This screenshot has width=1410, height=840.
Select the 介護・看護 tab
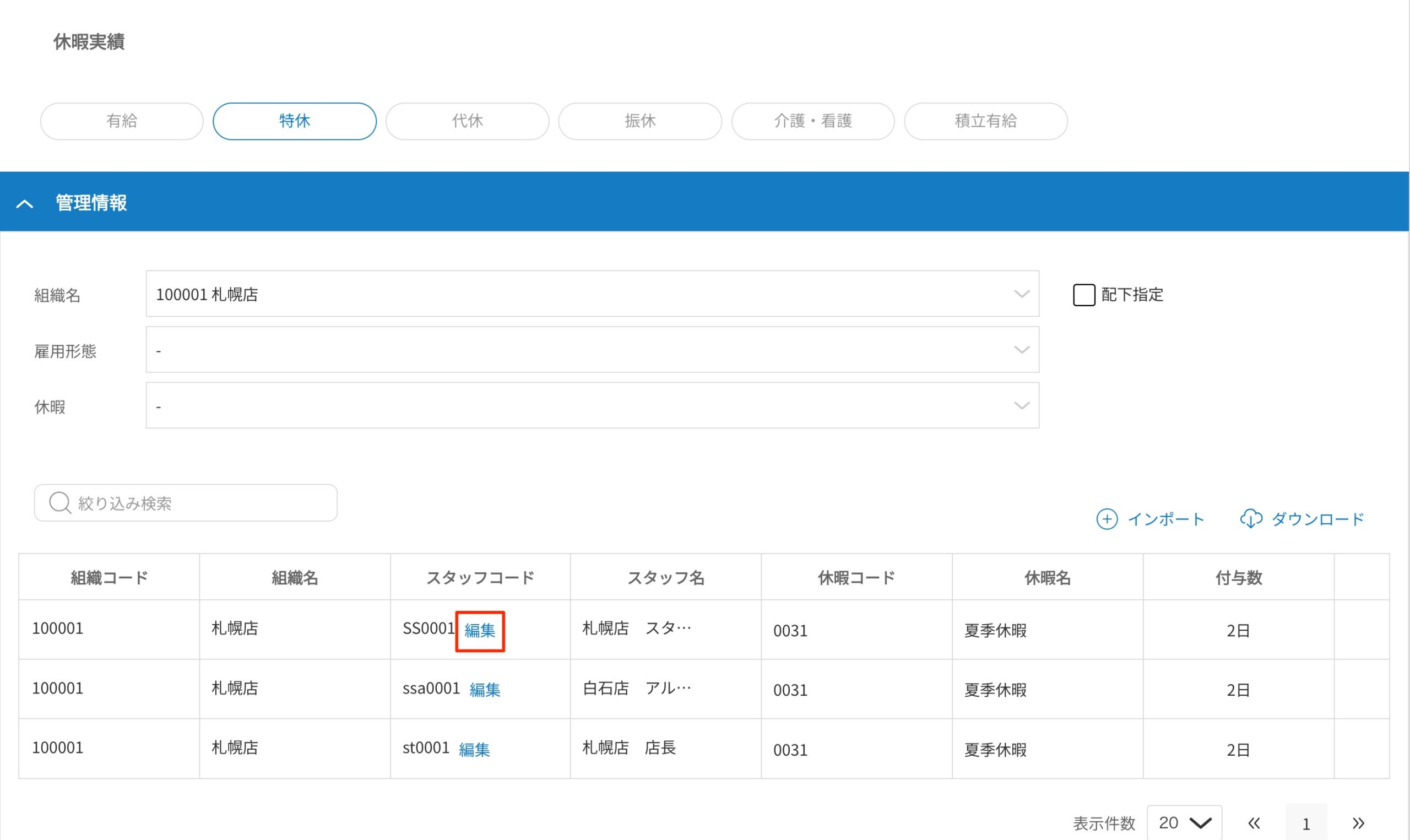click(x=813, y=121)
